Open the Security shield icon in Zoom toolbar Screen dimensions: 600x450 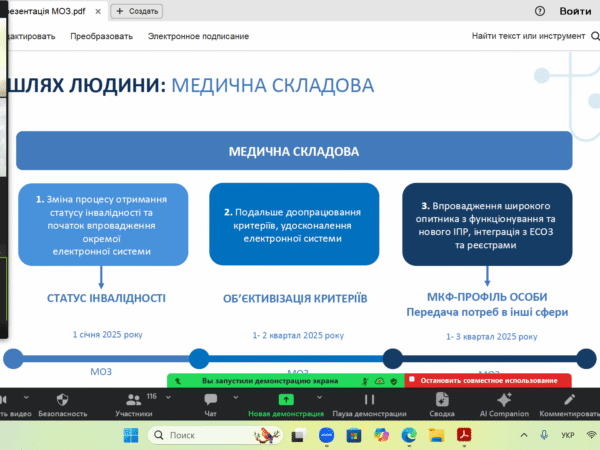coord(62,400)
